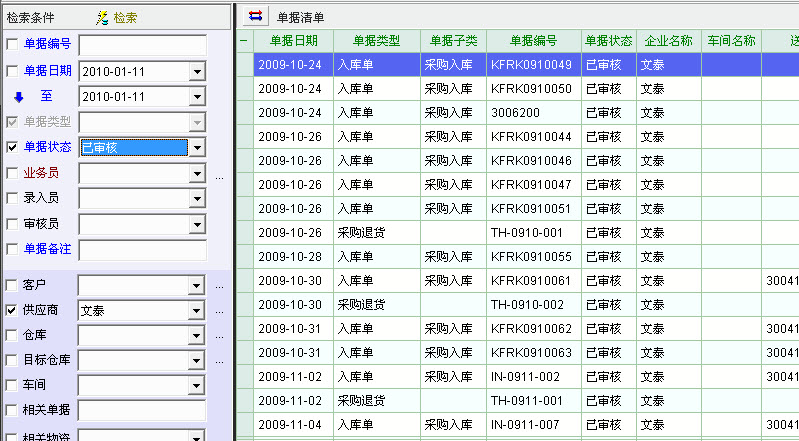Click the 单据清单 panel title

[x=301, y=17]
